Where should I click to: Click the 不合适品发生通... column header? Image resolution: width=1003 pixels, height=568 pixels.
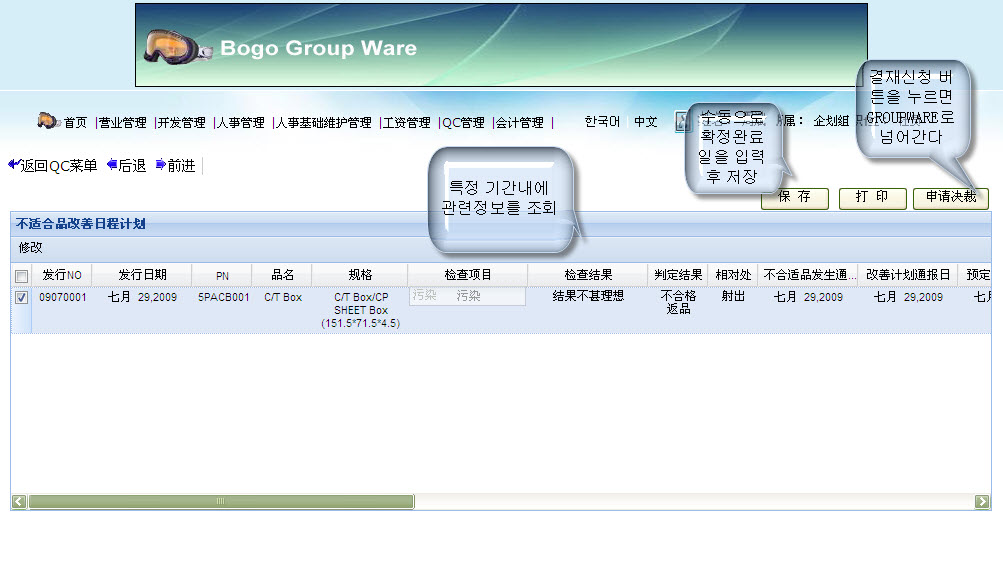[809, 275]
